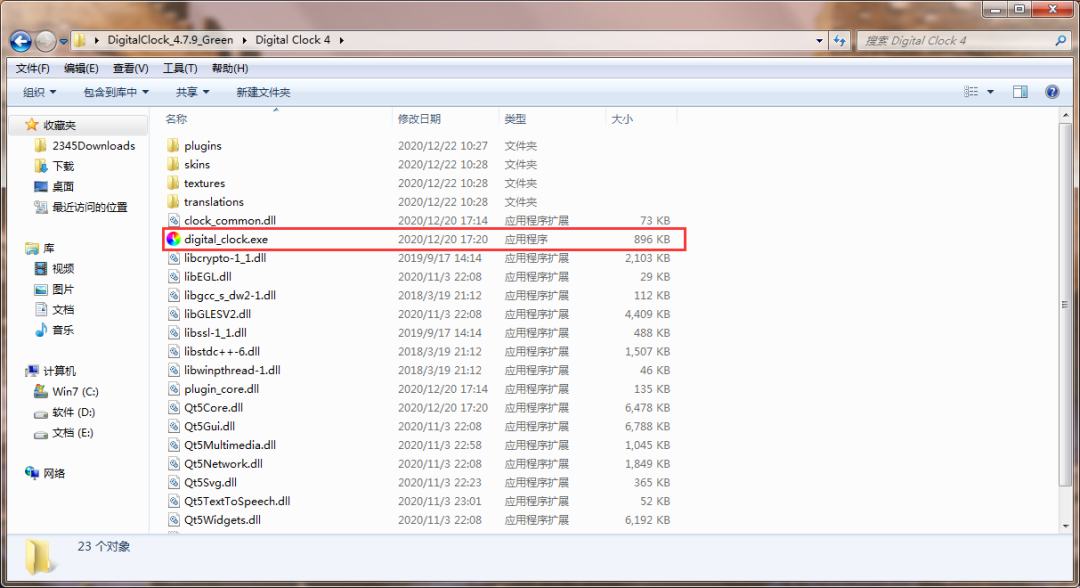Viewport: 1080px width, 588px height.
Task: Select DigitalClock_4.7.9_Green in the address path
Action: pyautogui.click(x=170, y=40)
